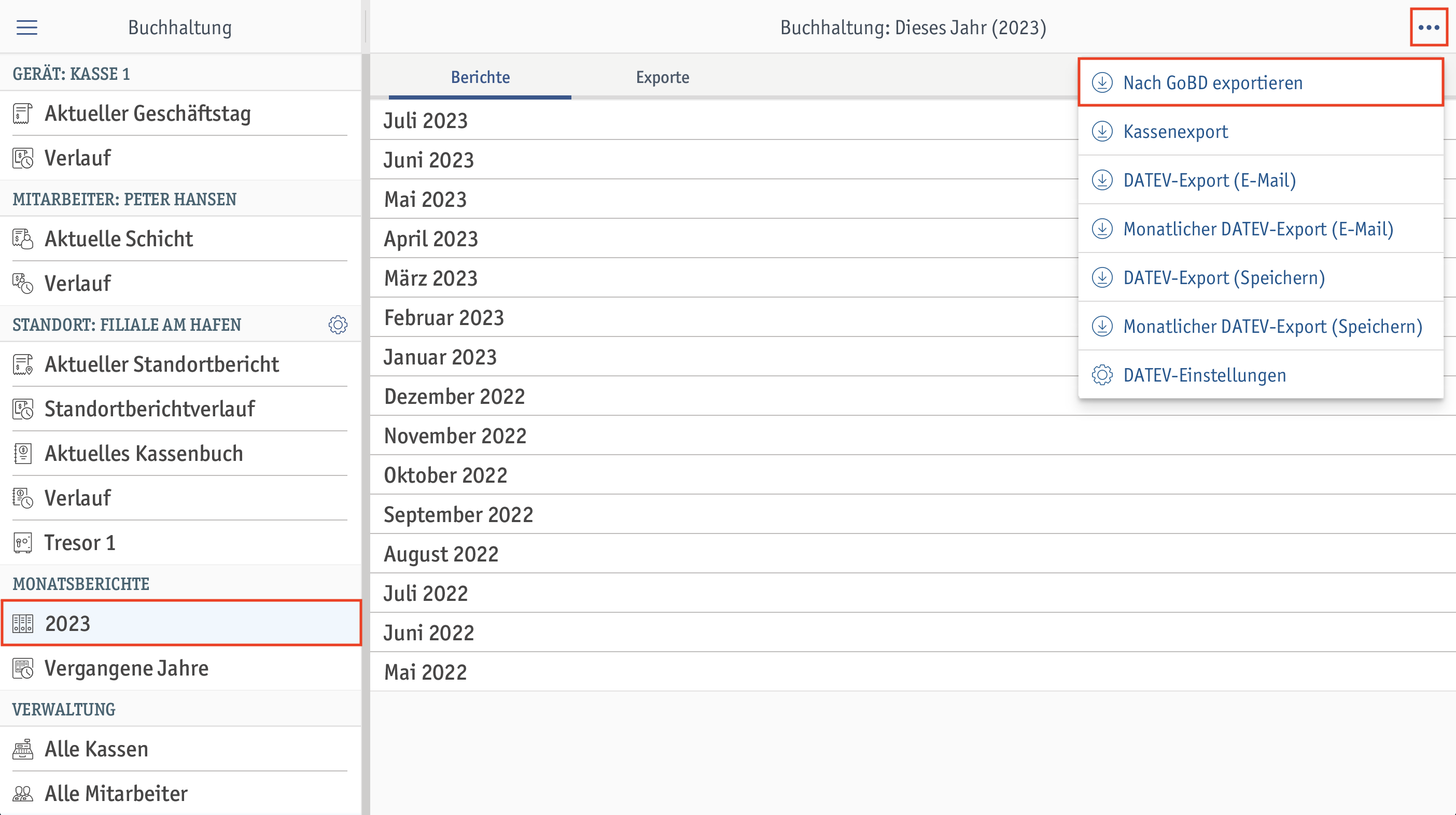
Task: Open Vergangene Jahre
Action: (x=180, y=669)
